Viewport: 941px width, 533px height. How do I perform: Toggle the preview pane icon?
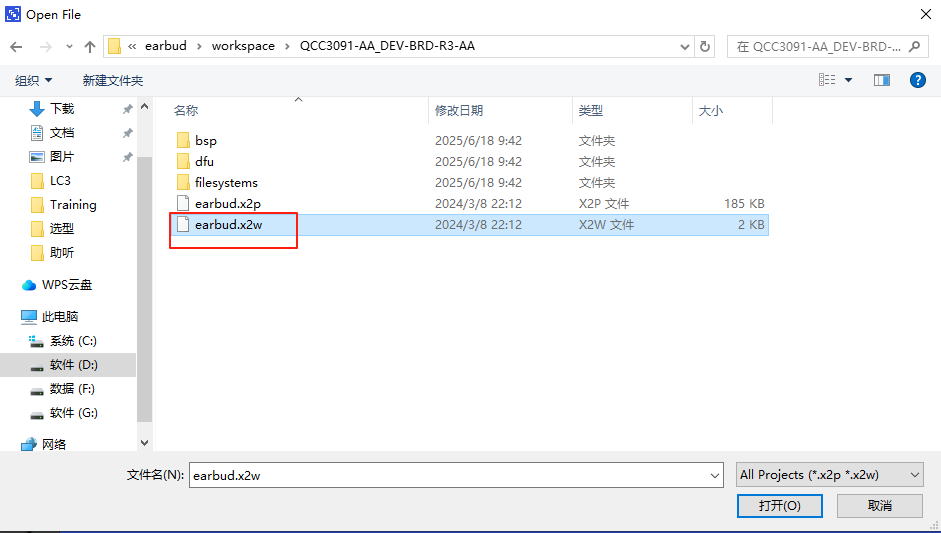coord(882,80)
